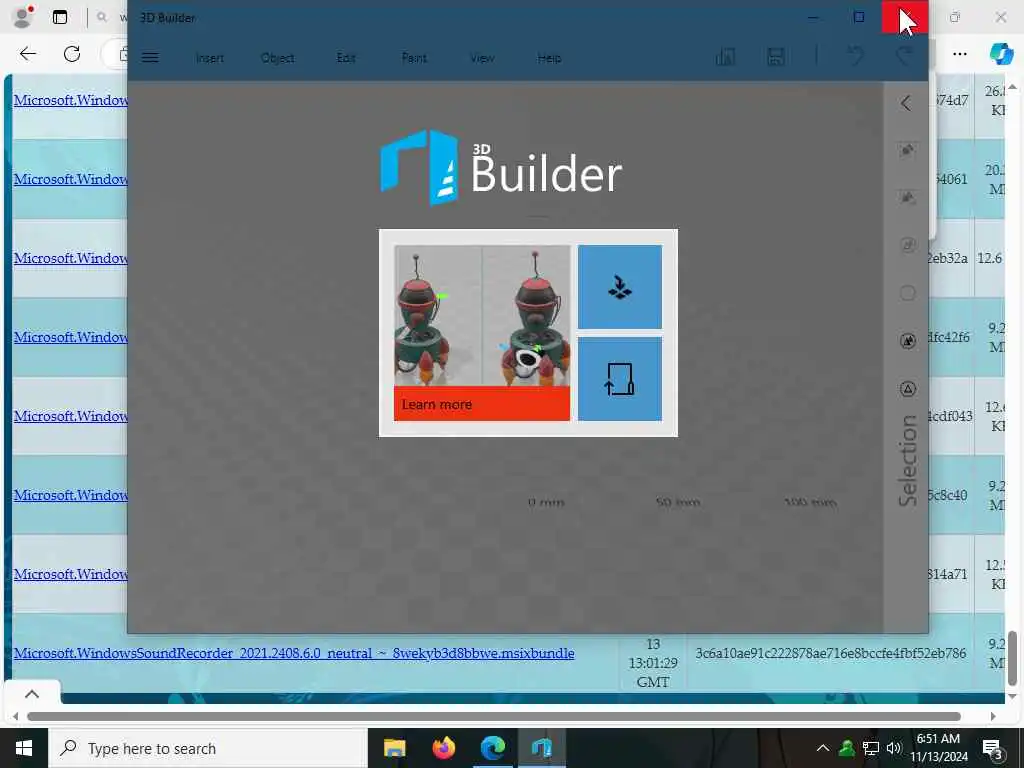Open Microsoft.Window link in row ending c8c40
The image size is (1024, 768).
coord(71,495)
